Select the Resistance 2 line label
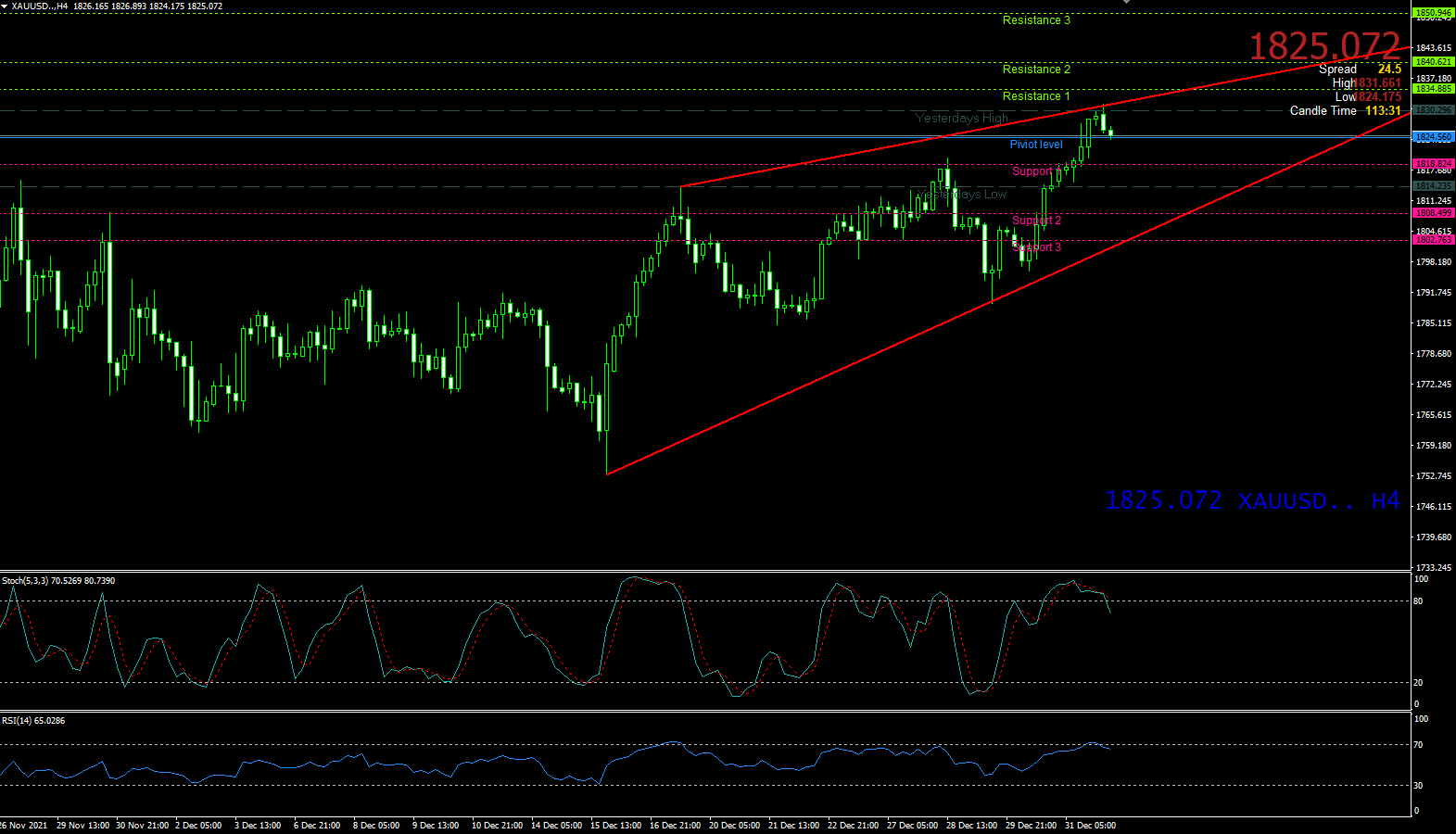1456x834 pixels. (x=1036, y=69)
